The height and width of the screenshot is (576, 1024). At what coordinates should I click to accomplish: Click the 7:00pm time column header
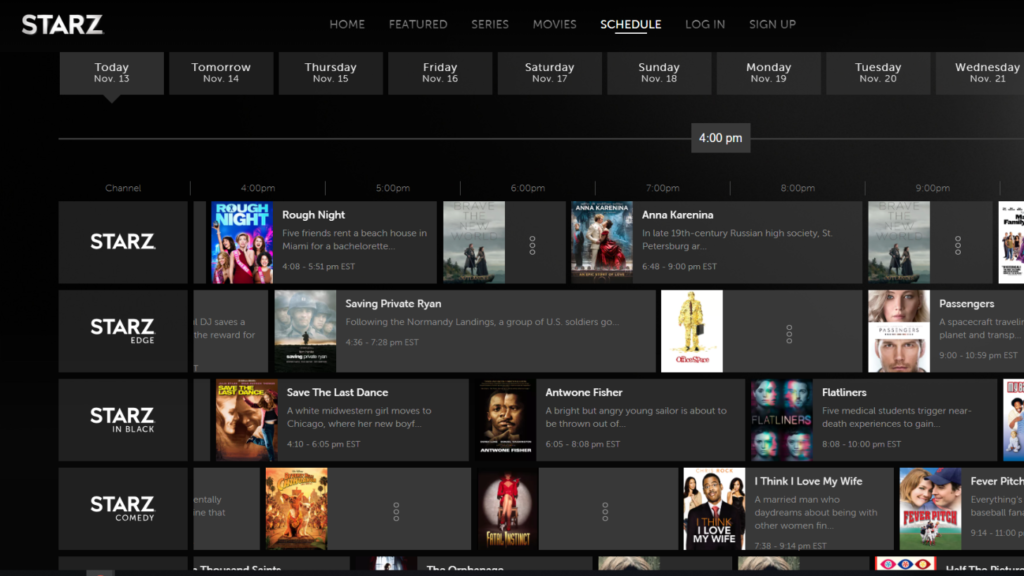662,188
